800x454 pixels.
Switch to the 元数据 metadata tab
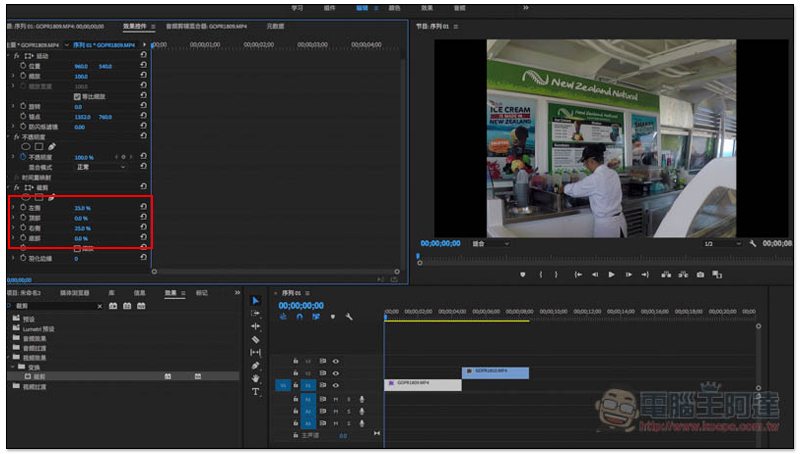275,27
